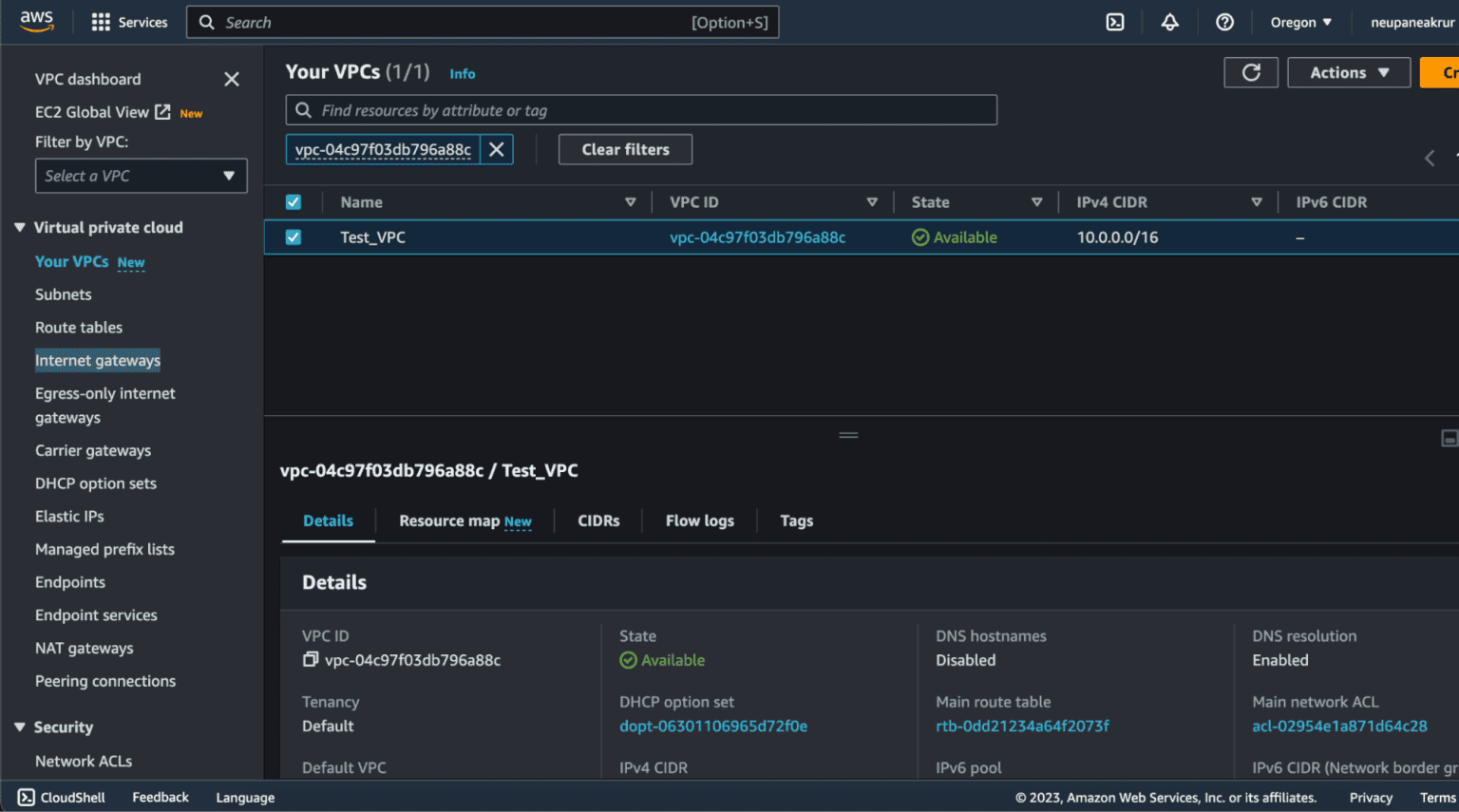The image size is (1459, 812).
Task: Launch CloudShell from the top navigation icon
Action: point(1115,22)
